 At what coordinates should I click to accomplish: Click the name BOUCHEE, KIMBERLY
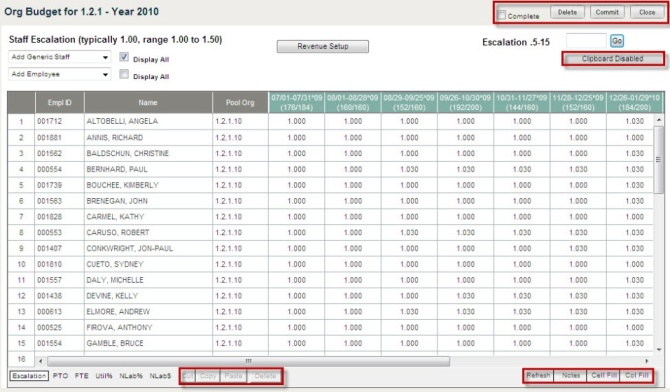123,185
